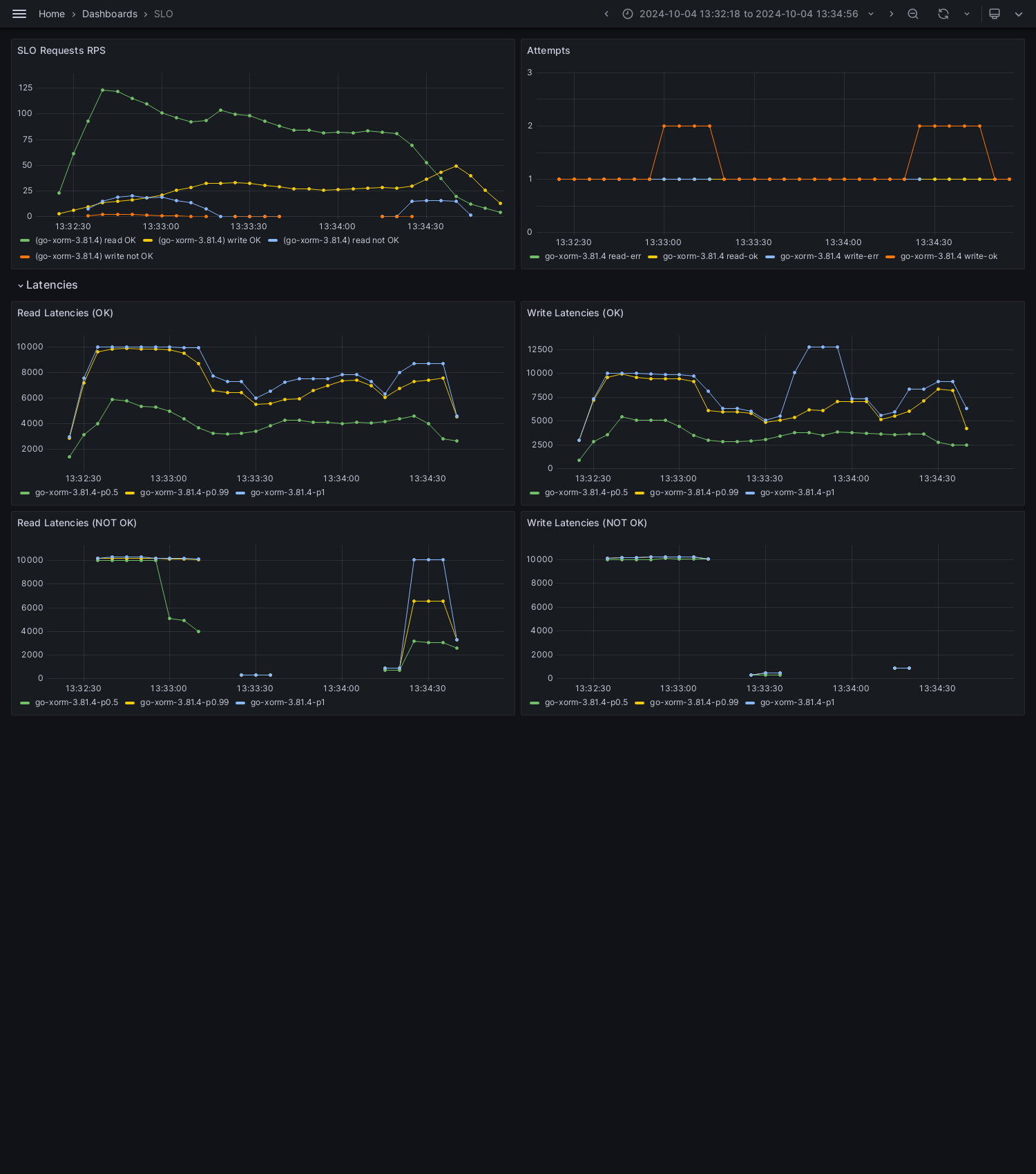Open Write Latencies (OK) panel title

tap(575, 313)
